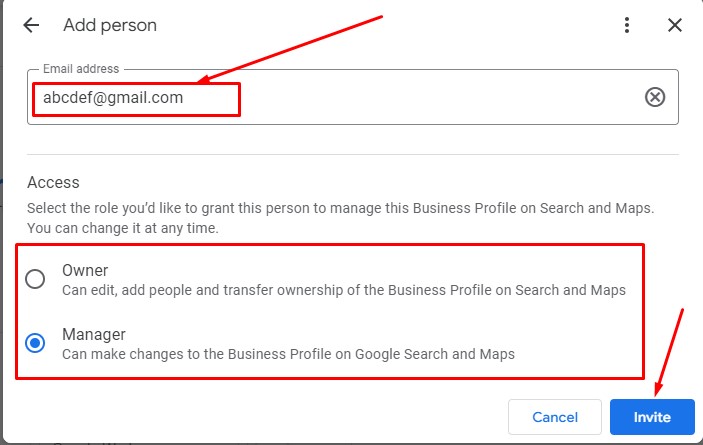Select the Manager radio button

click(x=35, y=343)
